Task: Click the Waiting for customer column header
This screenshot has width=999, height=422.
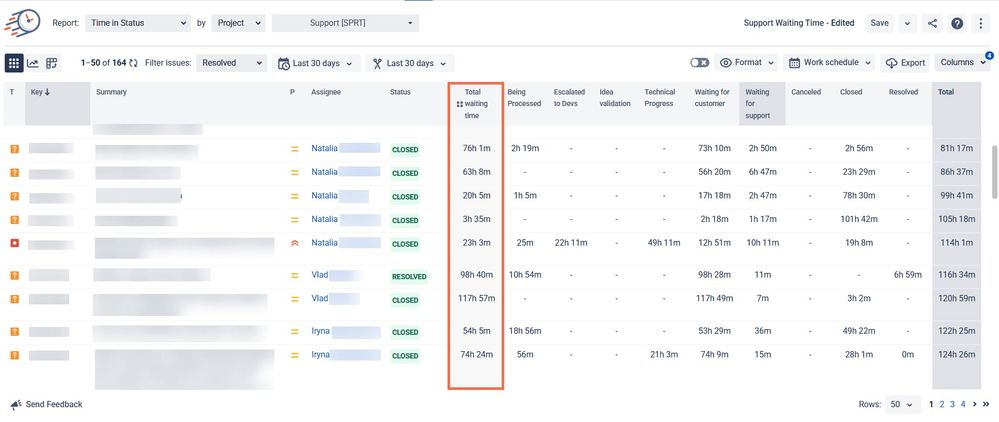Action: click(x=712, y=98)
